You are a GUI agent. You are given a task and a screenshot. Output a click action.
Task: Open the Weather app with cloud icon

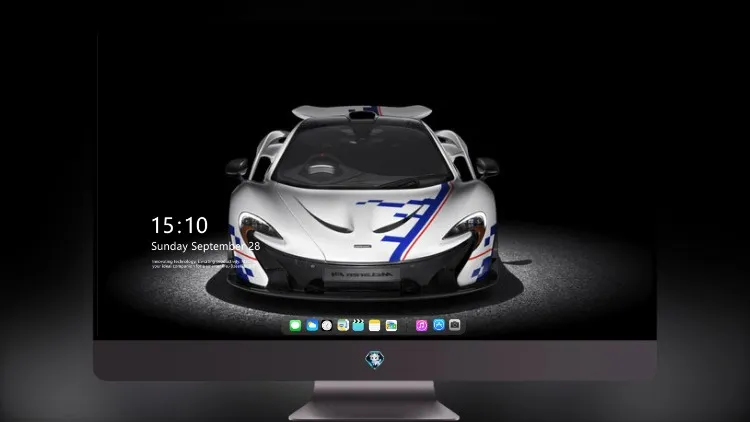[312, 325]
